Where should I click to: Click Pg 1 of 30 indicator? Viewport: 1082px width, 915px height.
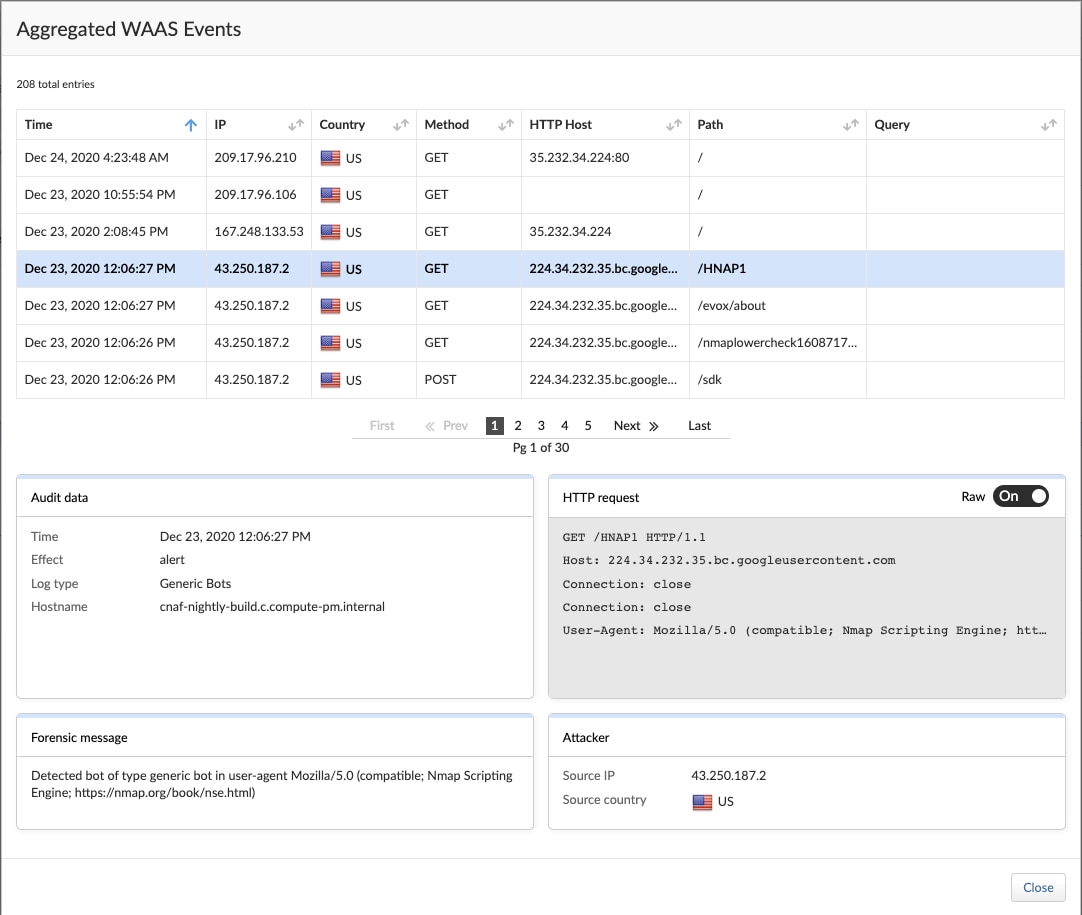click(x=541, y=448)
